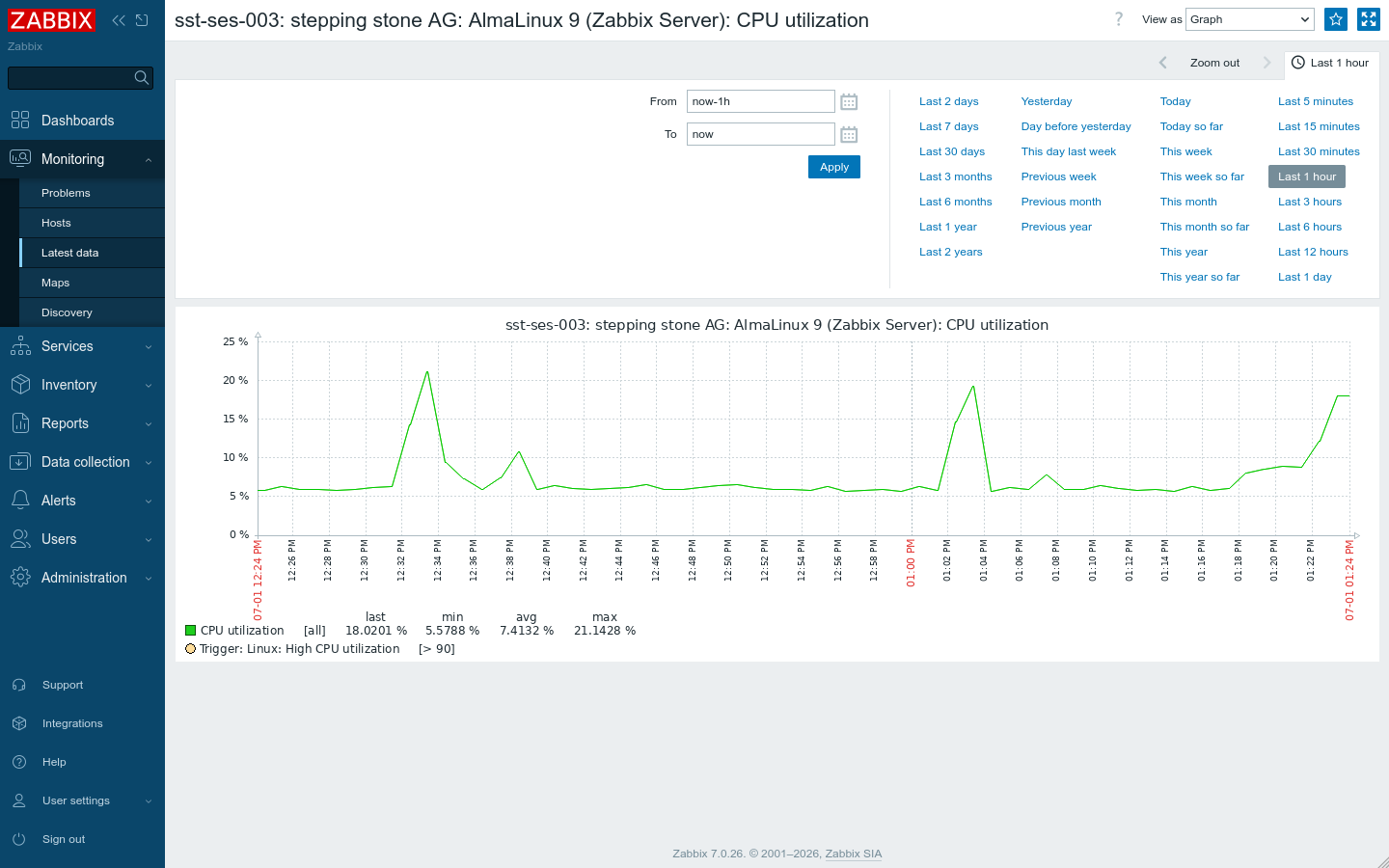Select Yesterday time range
Screen dimensions: 1389x868
coord(1047,101)
